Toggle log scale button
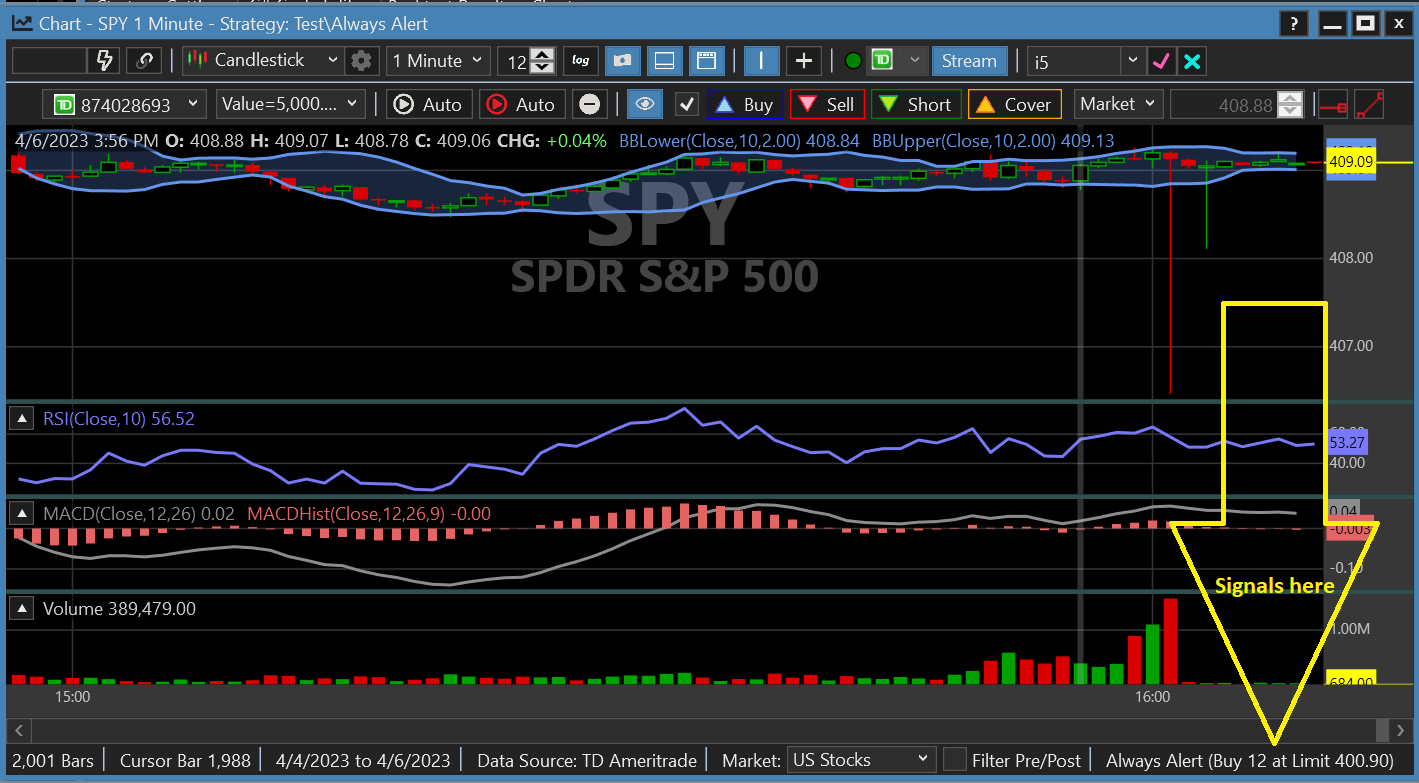The image size is (1419, 783). 581,60
